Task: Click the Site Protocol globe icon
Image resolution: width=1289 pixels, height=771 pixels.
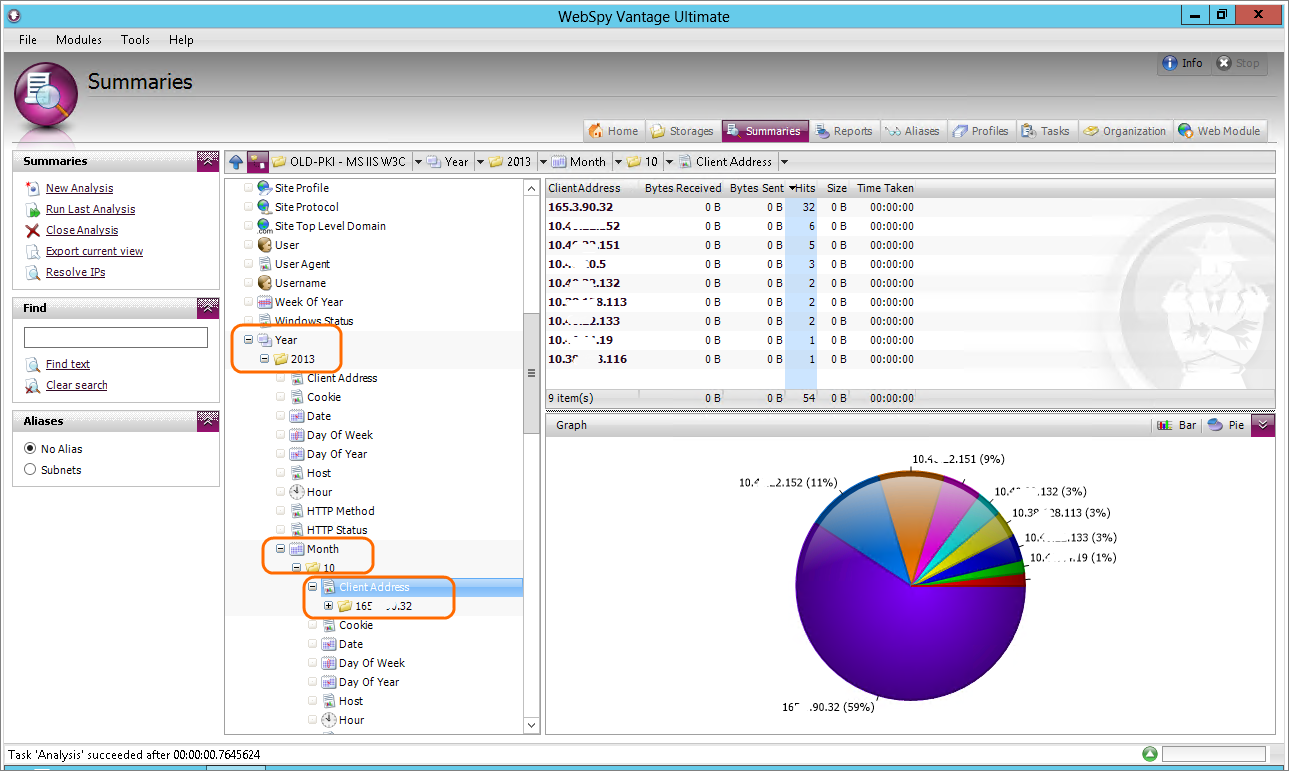Action: coord(264,207)
